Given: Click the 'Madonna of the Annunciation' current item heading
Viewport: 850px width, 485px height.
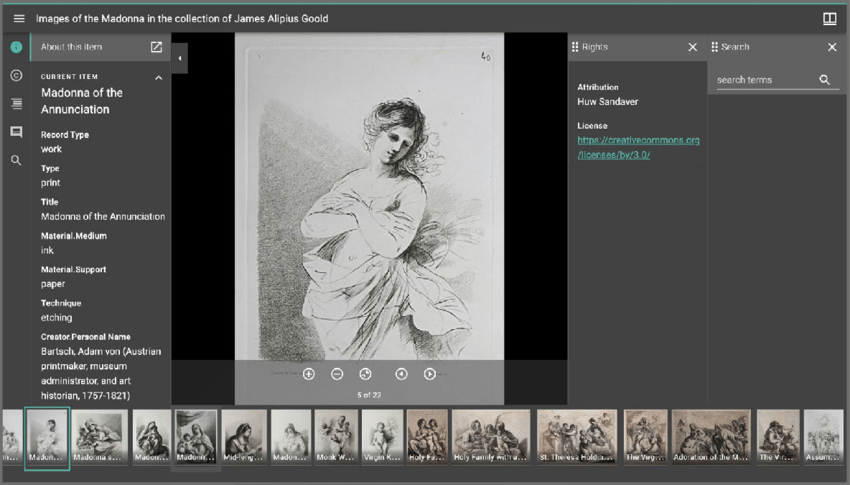Looking at the screenshot, I should coord(82,101).
